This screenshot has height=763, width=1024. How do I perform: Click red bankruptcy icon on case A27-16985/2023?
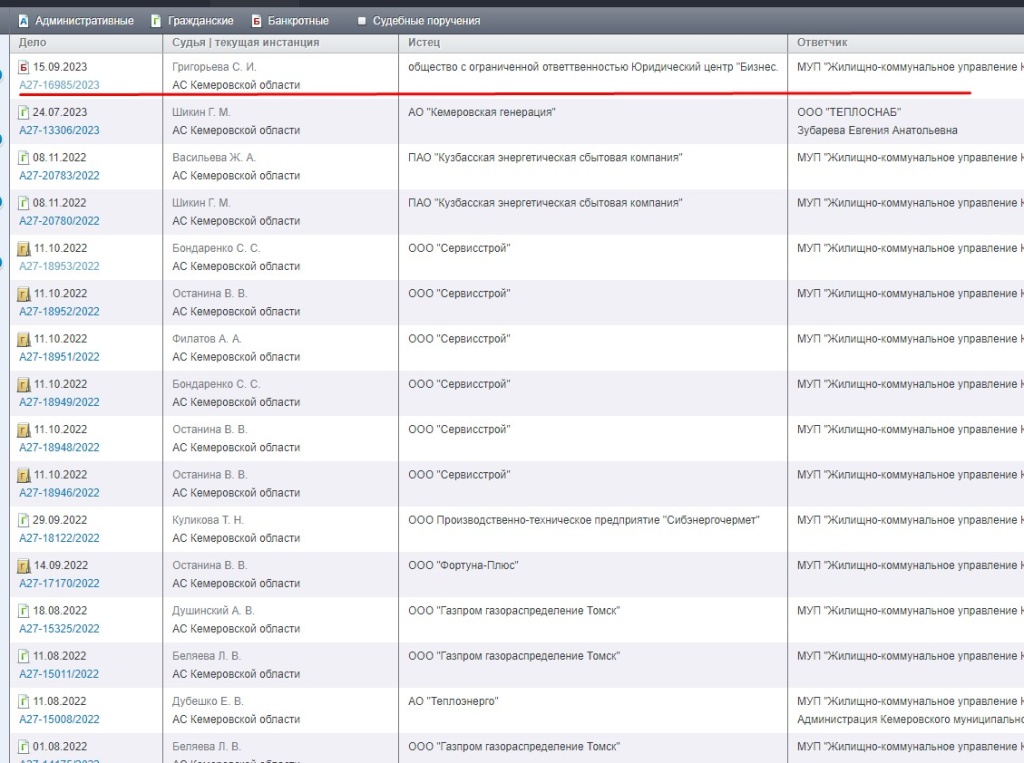25,66
